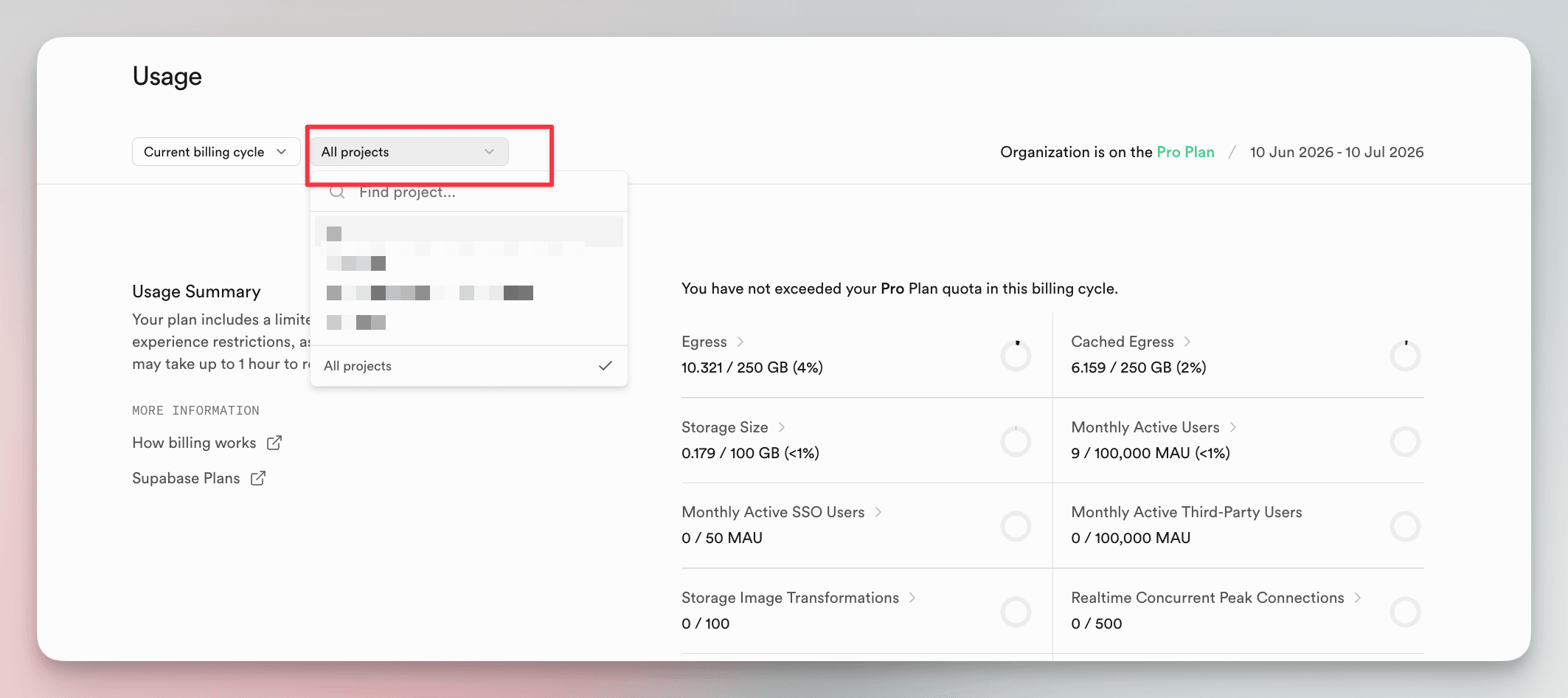Click the Monthly Active SSO Users ring

(1016, 527)
